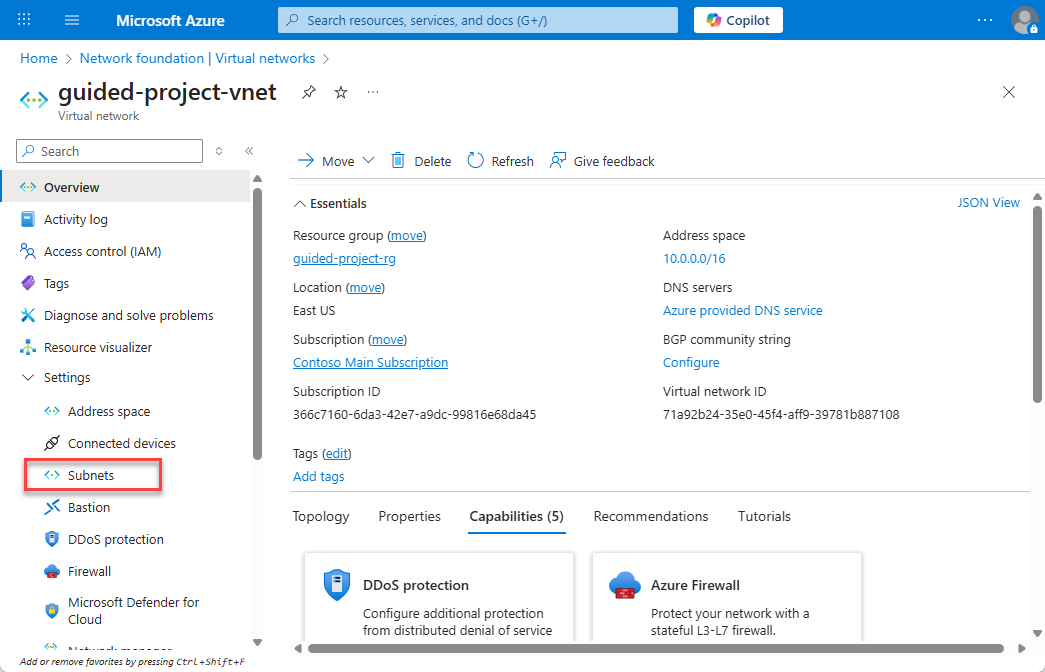Open Bastion icon in Settings
Image resolution: width=1045 pixels, height=672 pixels.
pyautogui.click(x=52, y=507)
